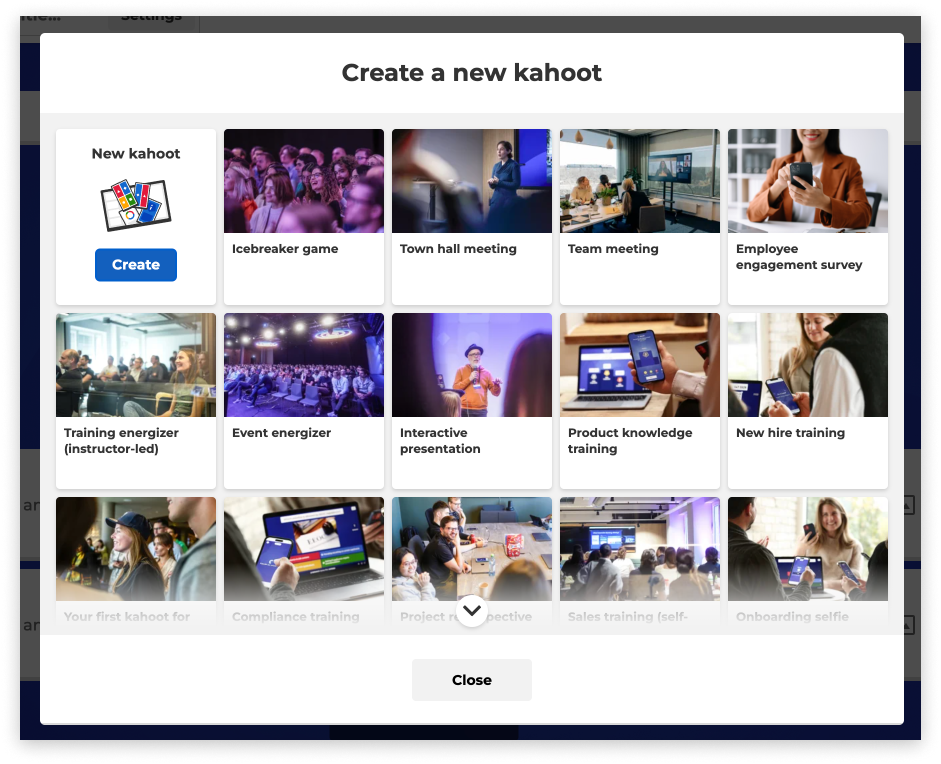The width and height of the screenshot is (941, 764).
Task: Open the Settings tab in the background
Action: point(151,15)
